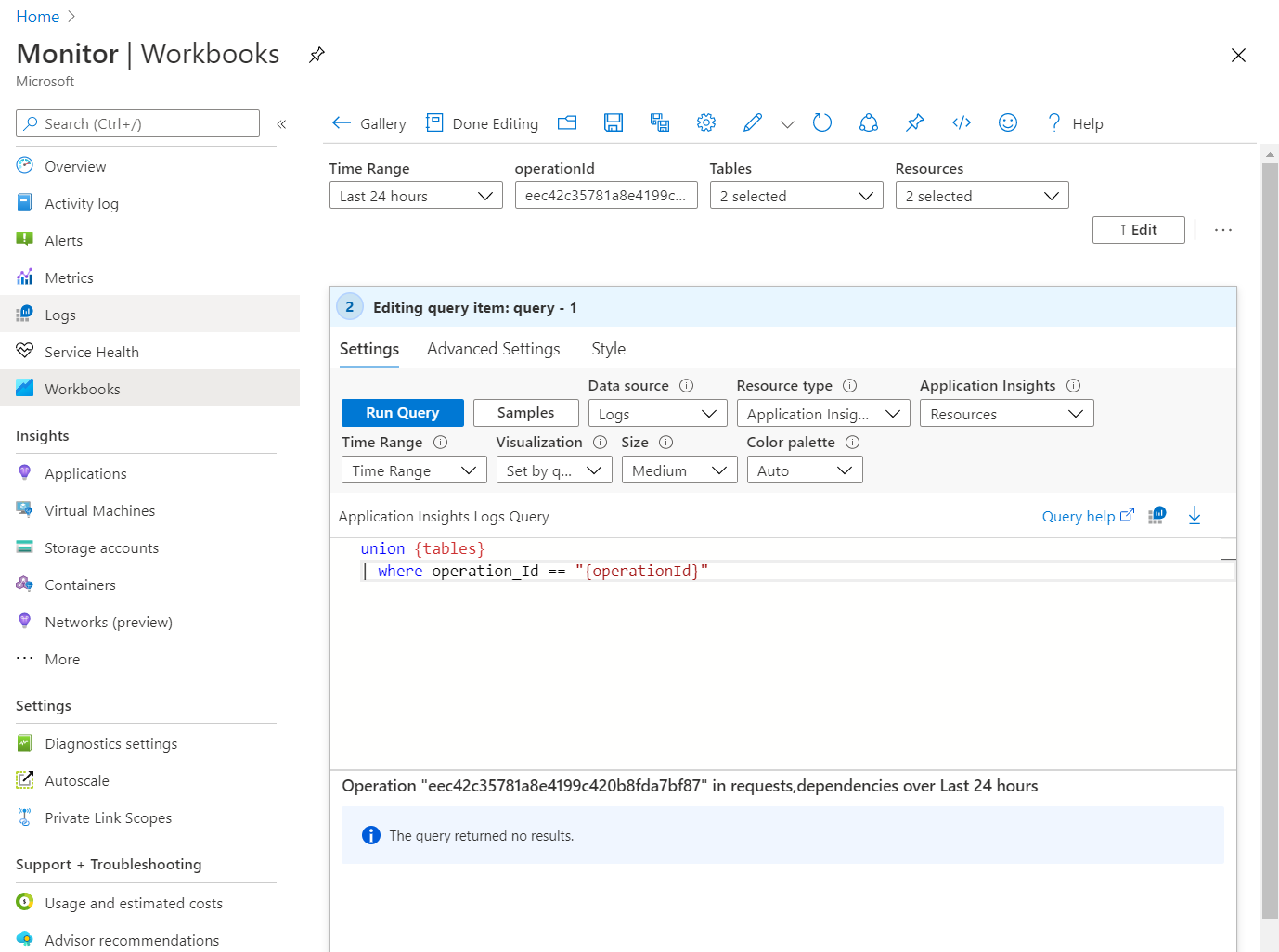Click Done Editing in the toolbar
1279x952 pixels.
click(x=482, y=123)
